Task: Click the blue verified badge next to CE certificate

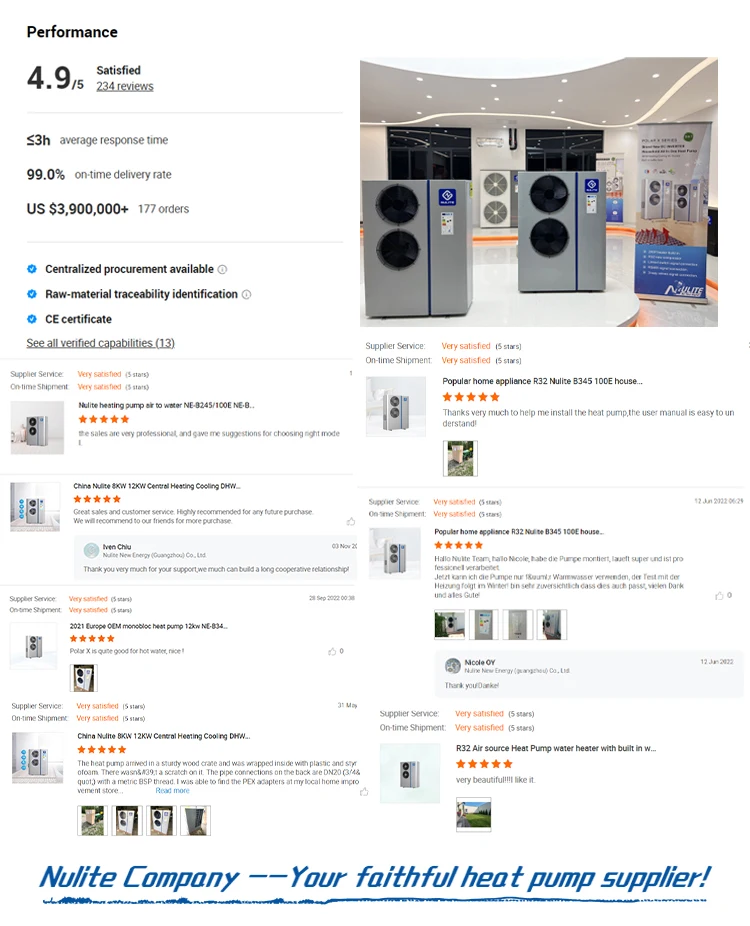Action: [32, 319]
